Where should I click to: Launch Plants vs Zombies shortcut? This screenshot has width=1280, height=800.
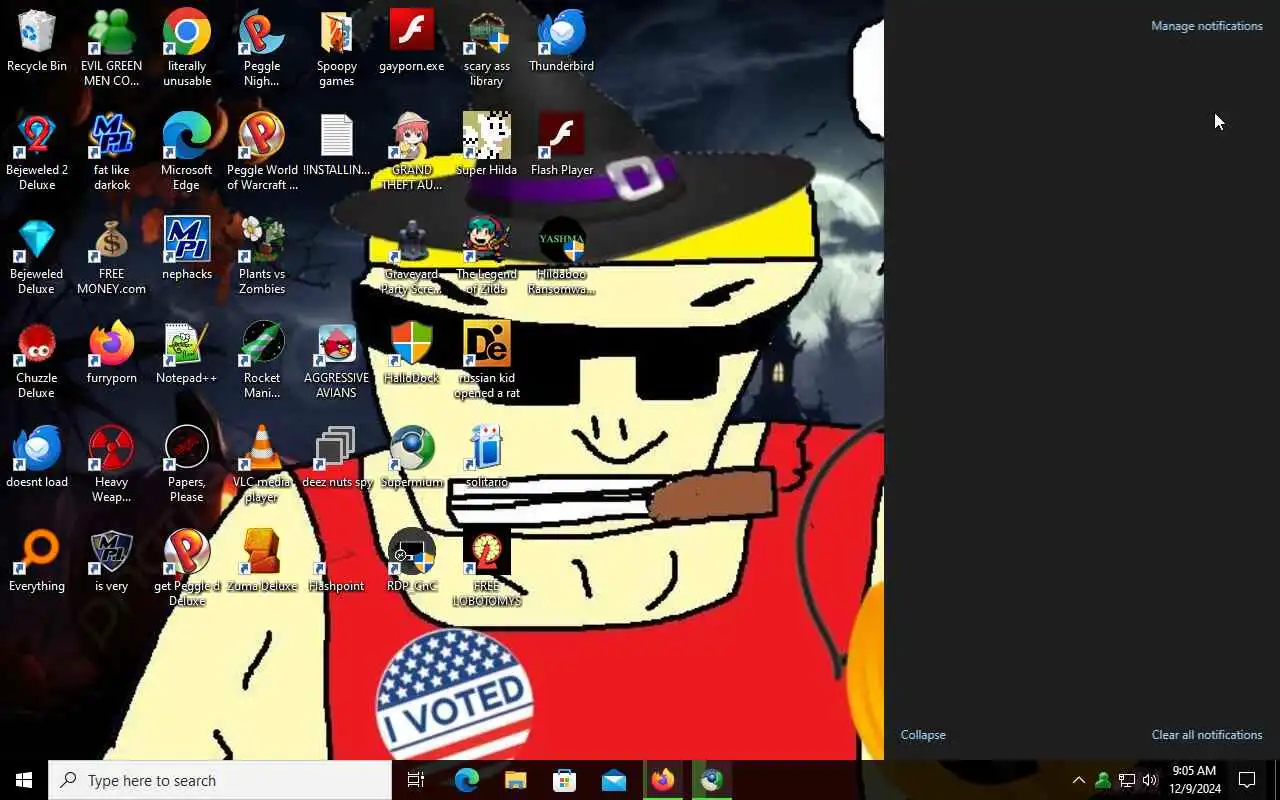262,256
